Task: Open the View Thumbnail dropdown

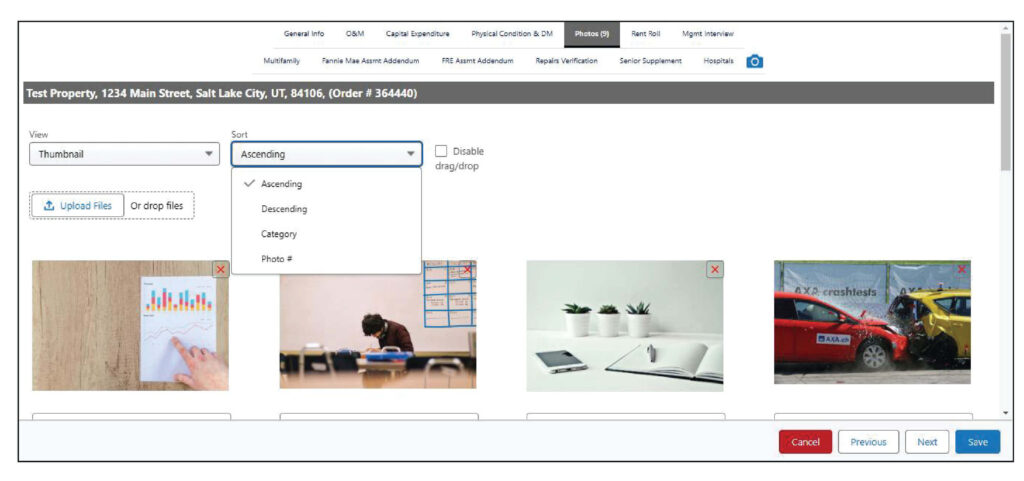Action: point(125,155)
